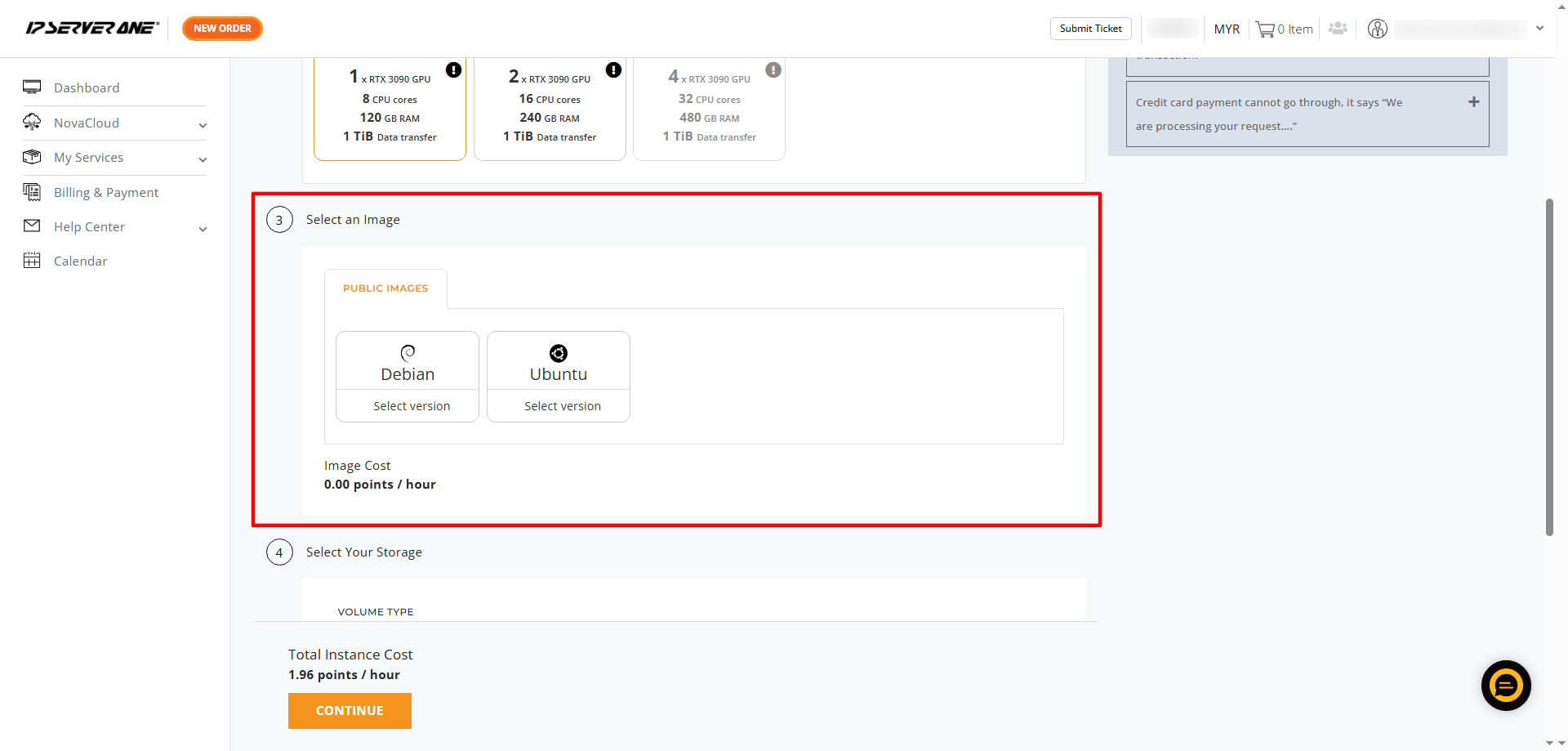
Task: Expand the My Services chevron
Action: (x=203, y=160)
